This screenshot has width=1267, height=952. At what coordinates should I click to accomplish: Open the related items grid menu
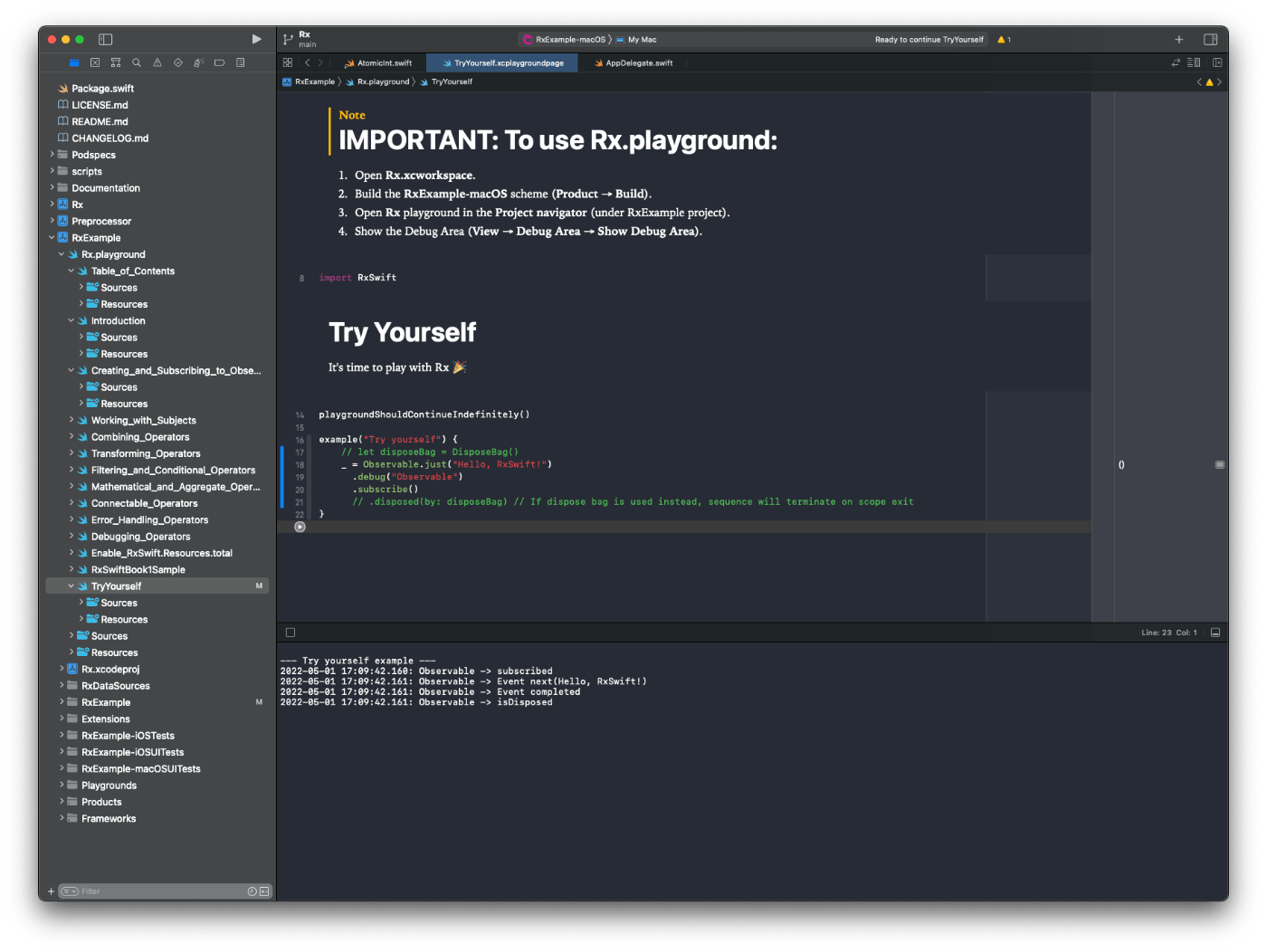[x=288, y=62]
